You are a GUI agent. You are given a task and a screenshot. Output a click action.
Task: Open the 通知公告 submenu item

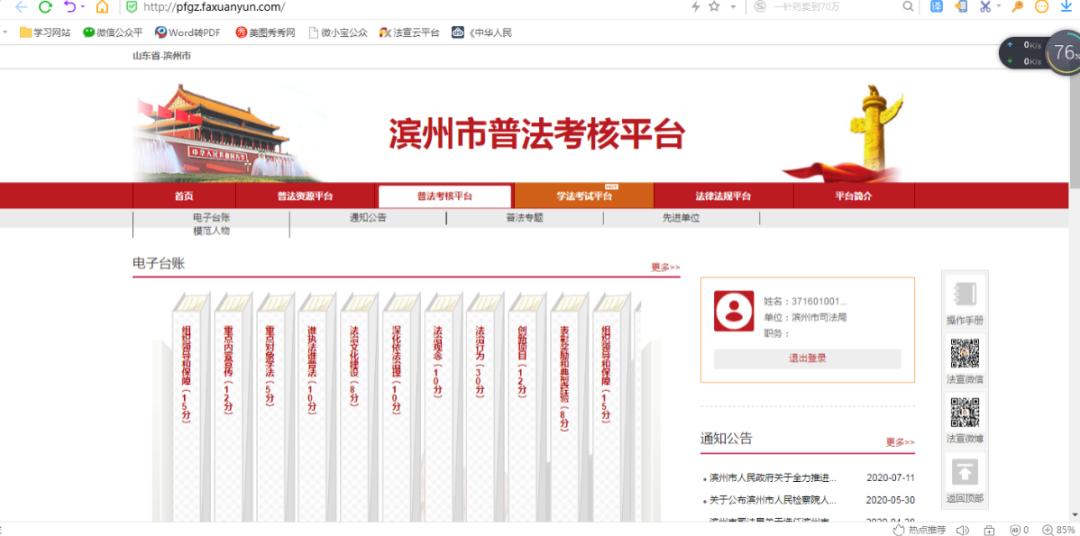[368, 218]
